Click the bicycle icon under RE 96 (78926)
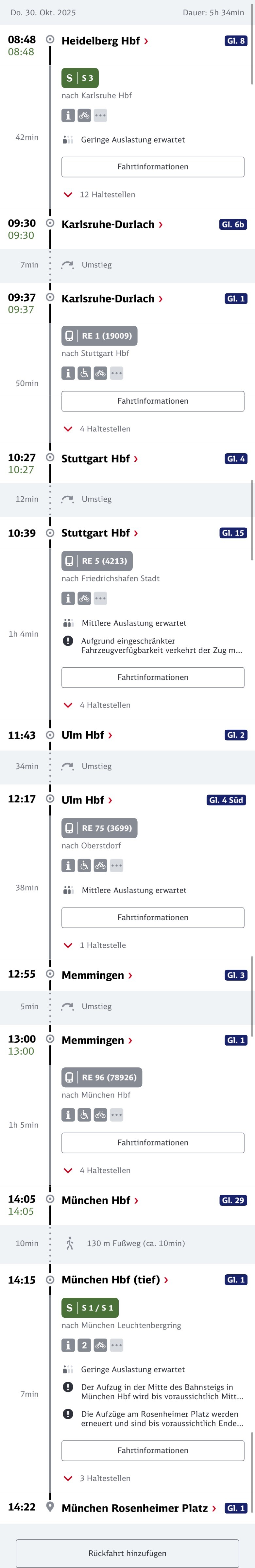Viewport: 255px width, 1568px height. click(100, 1114)
